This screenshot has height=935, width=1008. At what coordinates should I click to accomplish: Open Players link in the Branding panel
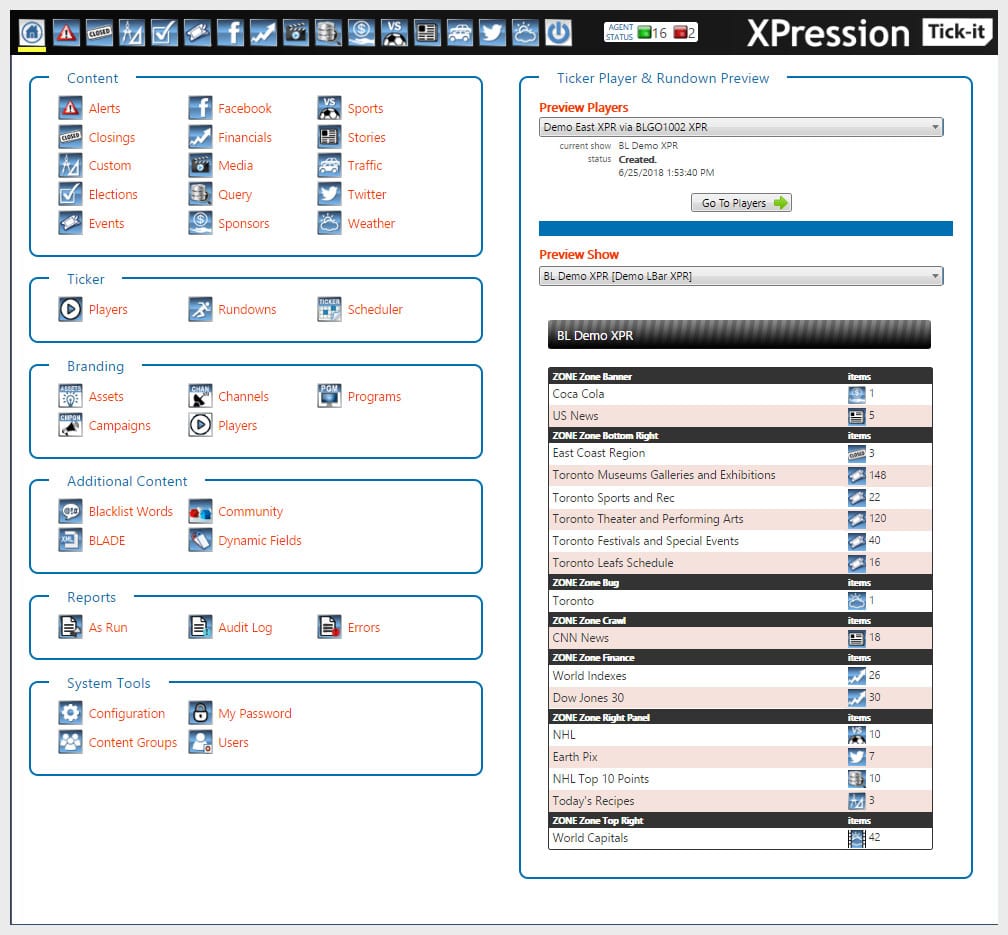point(237,426)
